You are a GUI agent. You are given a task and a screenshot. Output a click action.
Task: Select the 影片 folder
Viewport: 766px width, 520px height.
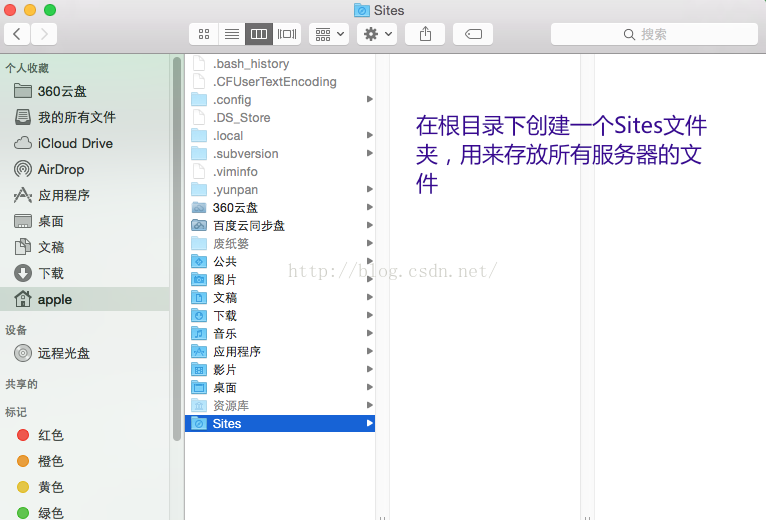[280, 369]
